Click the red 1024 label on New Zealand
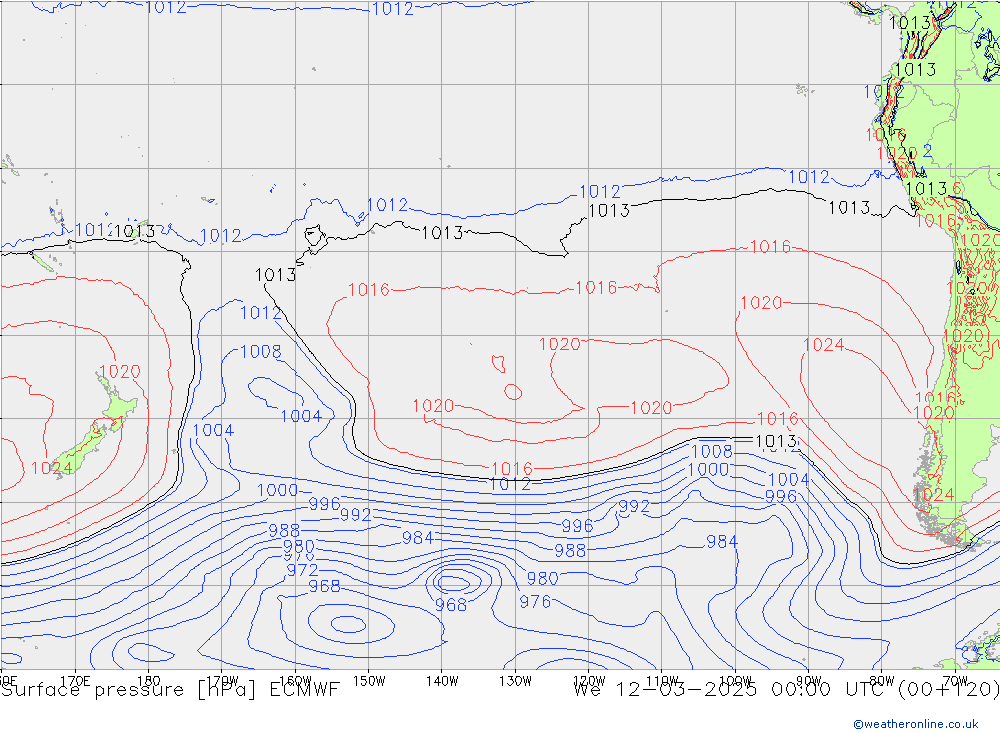This screenshot has width=1000, height=733. click(52, 468)
